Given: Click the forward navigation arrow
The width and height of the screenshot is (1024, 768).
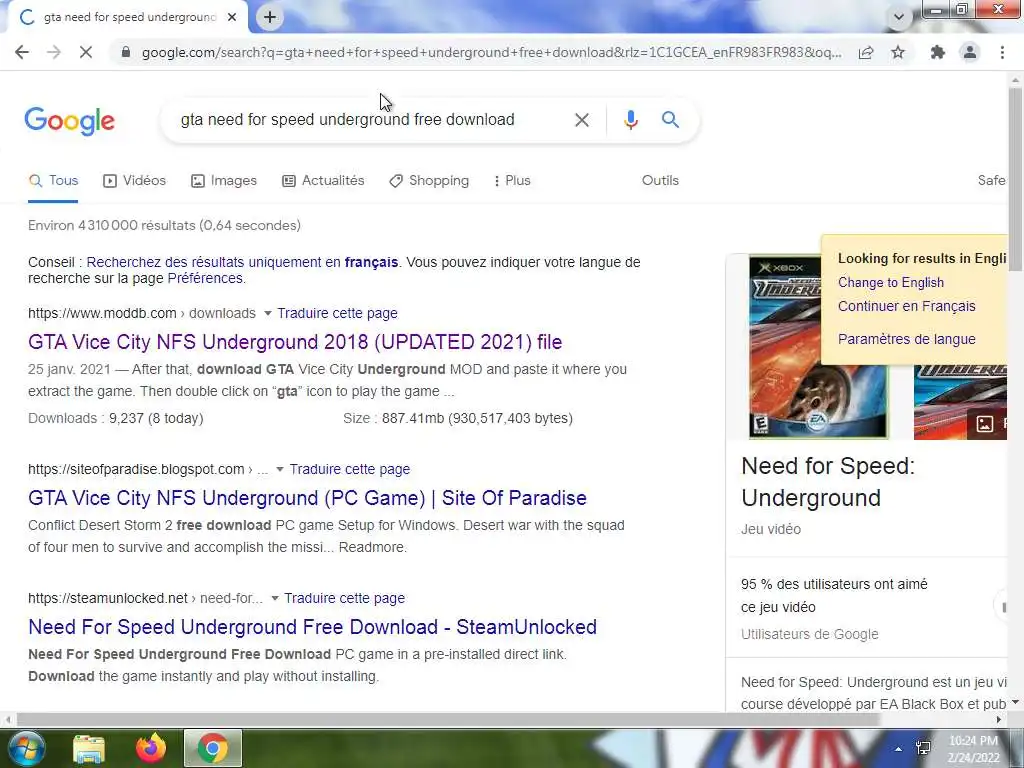Looking at the screenshot, I should pos(54,52).
